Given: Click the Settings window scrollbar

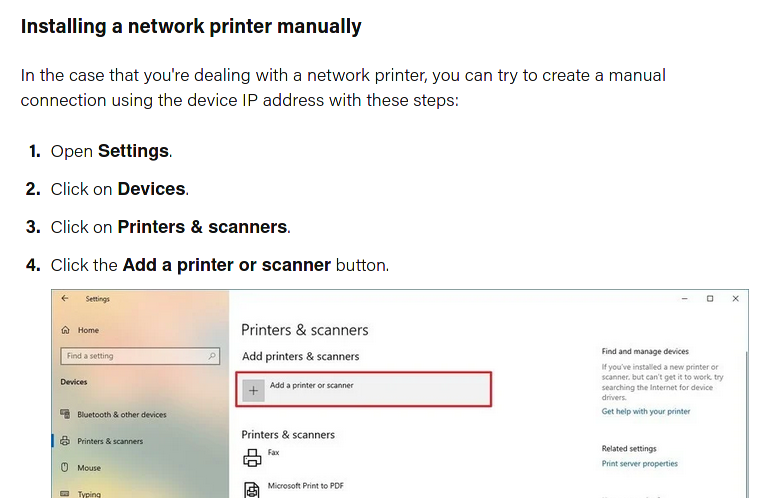Looking at the screenshot, I should pyautogui.click(x=746, y=423).
